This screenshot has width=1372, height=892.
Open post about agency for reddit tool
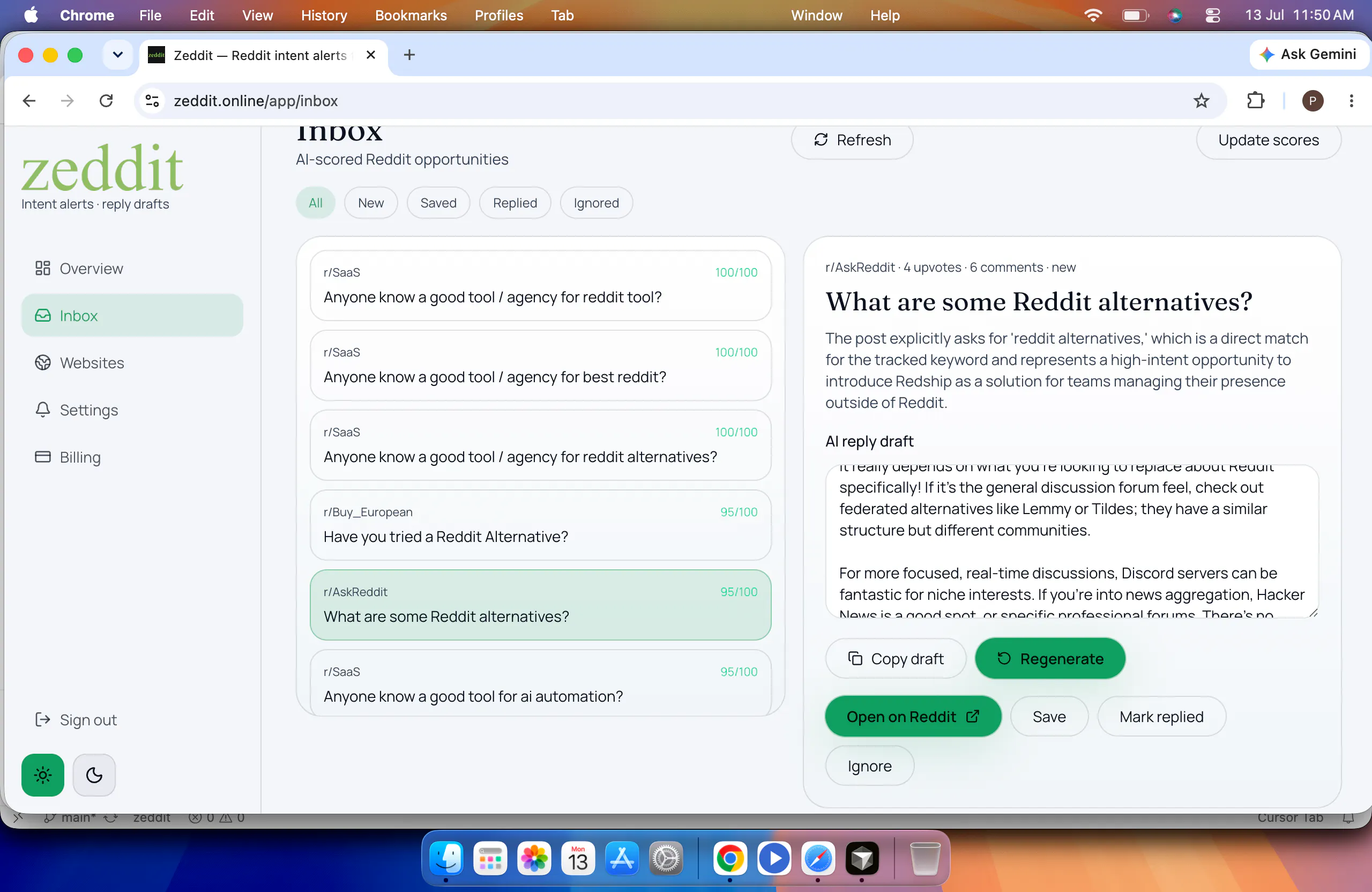click(x=540, y=285)
